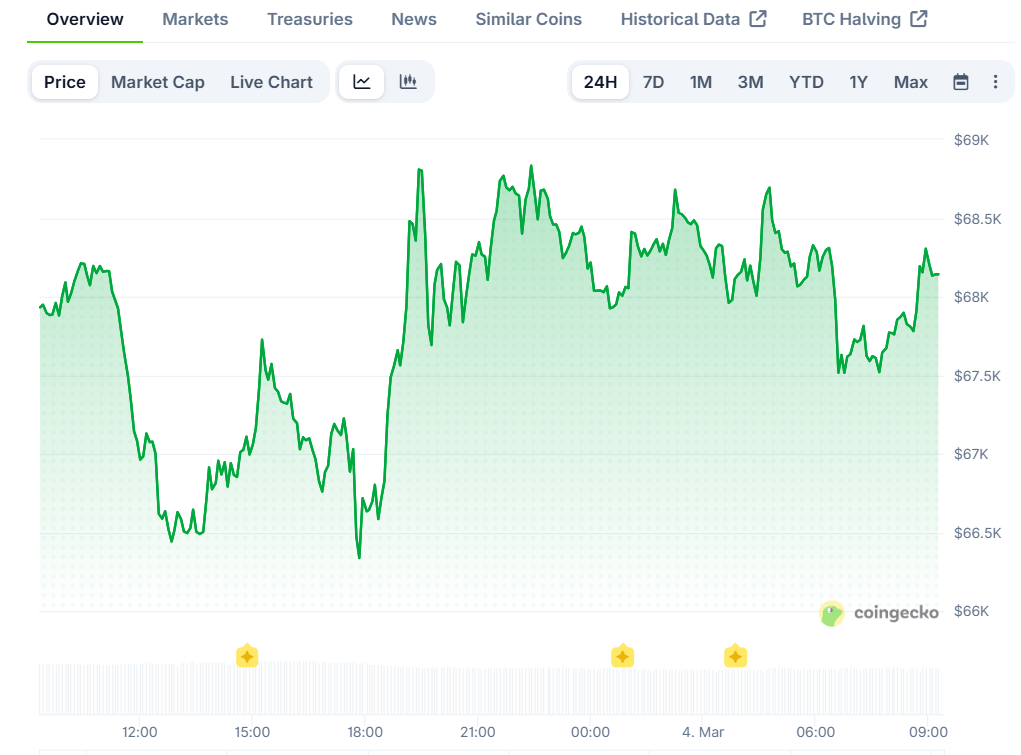This screenshot has width=1021, height=755.
Task: Click the CoinGecko logo watermark
Action: (x=879, y=613)
